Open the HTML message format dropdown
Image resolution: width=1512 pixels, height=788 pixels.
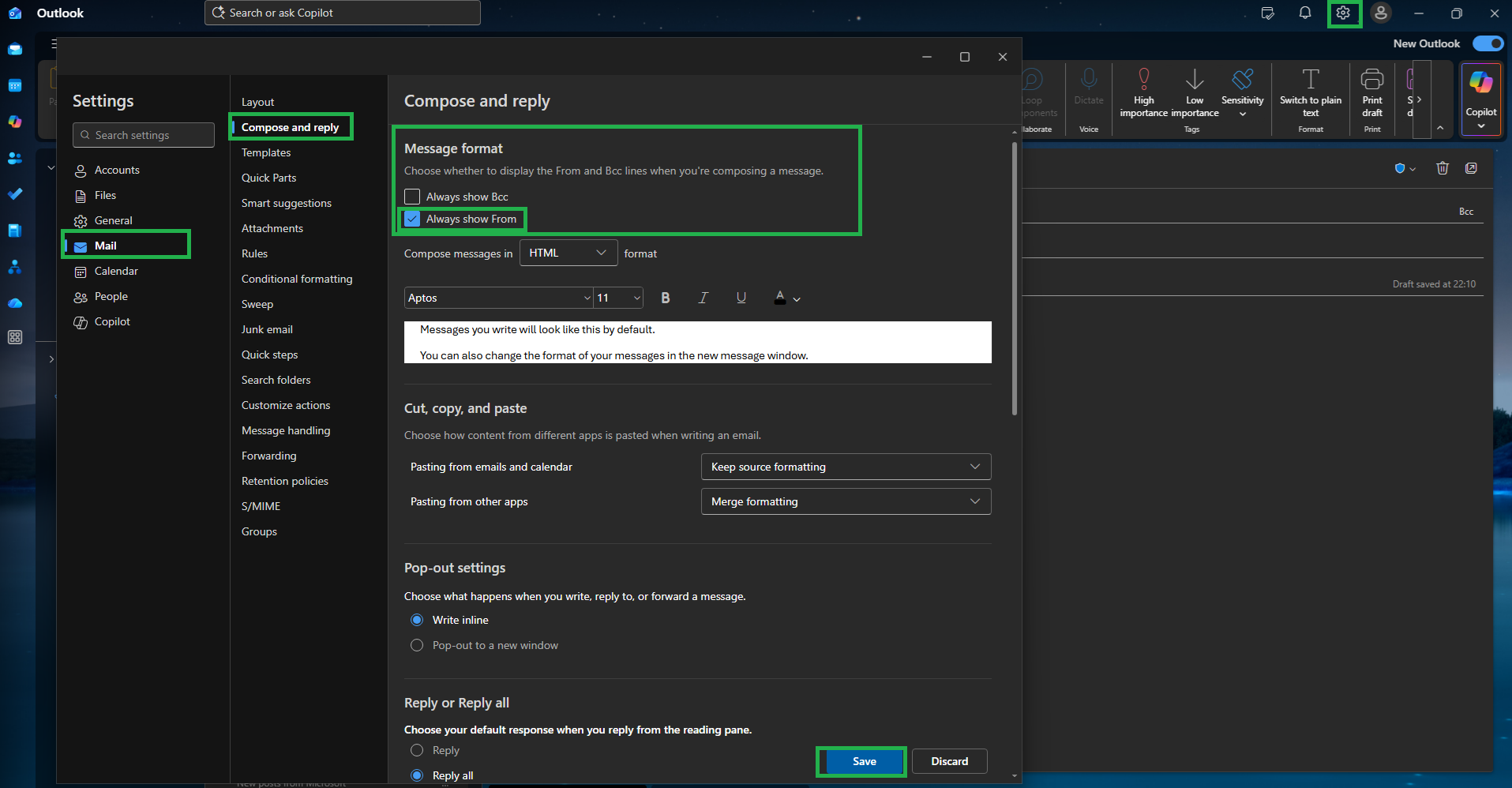(568, 253)
